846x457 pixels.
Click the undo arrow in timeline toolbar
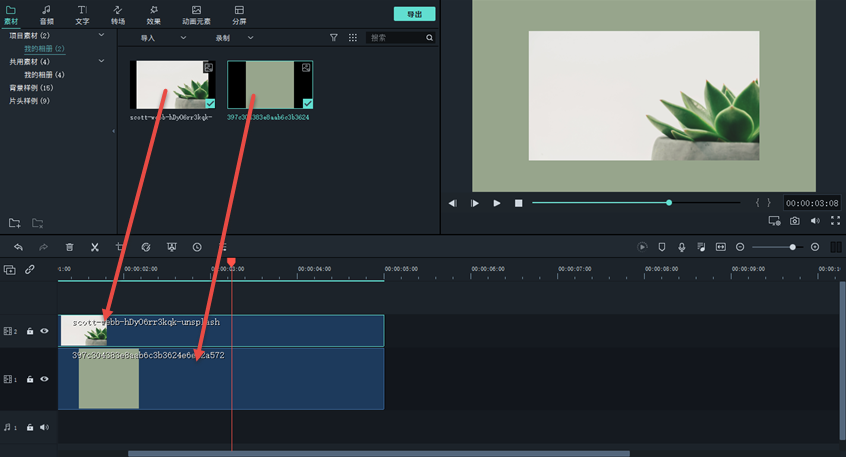click(x=18, y=247)
